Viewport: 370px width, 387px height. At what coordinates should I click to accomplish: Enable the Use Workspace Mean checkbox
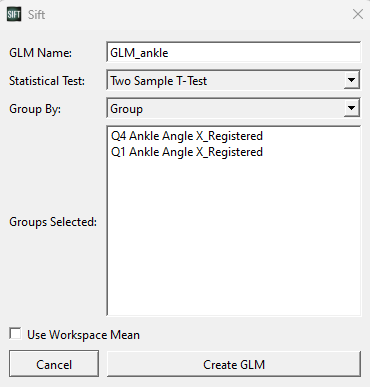[x=15, y=334]
